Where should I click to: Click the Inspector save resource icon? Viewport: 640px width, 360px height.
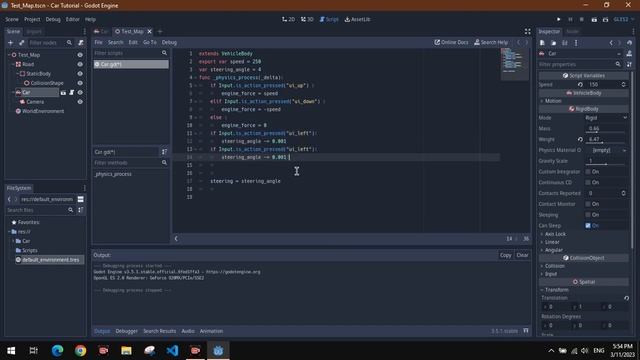[565, 43]
